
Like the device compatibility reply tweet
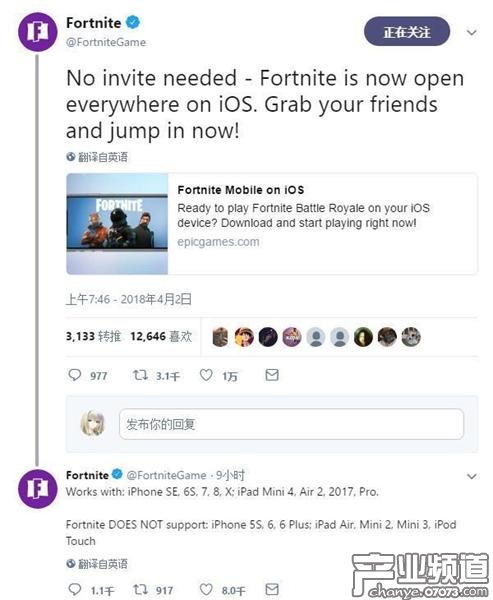point(206,589)
